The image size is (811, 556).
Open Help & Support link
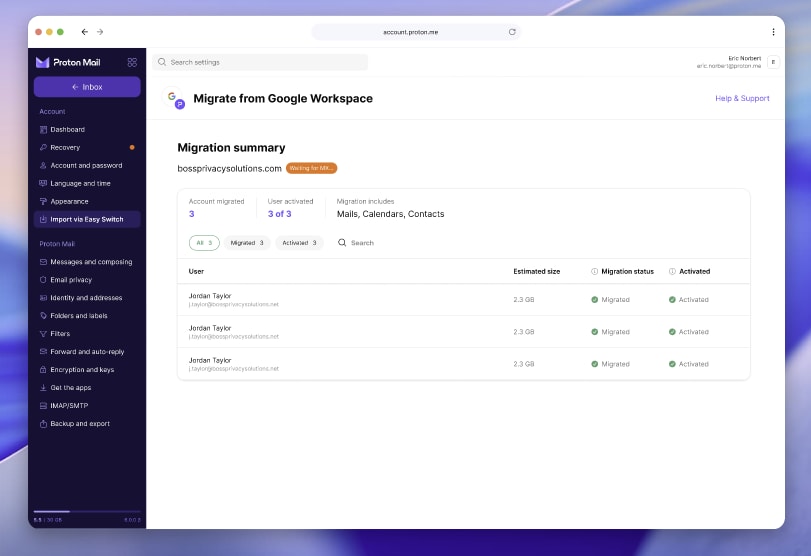[742, 98]
